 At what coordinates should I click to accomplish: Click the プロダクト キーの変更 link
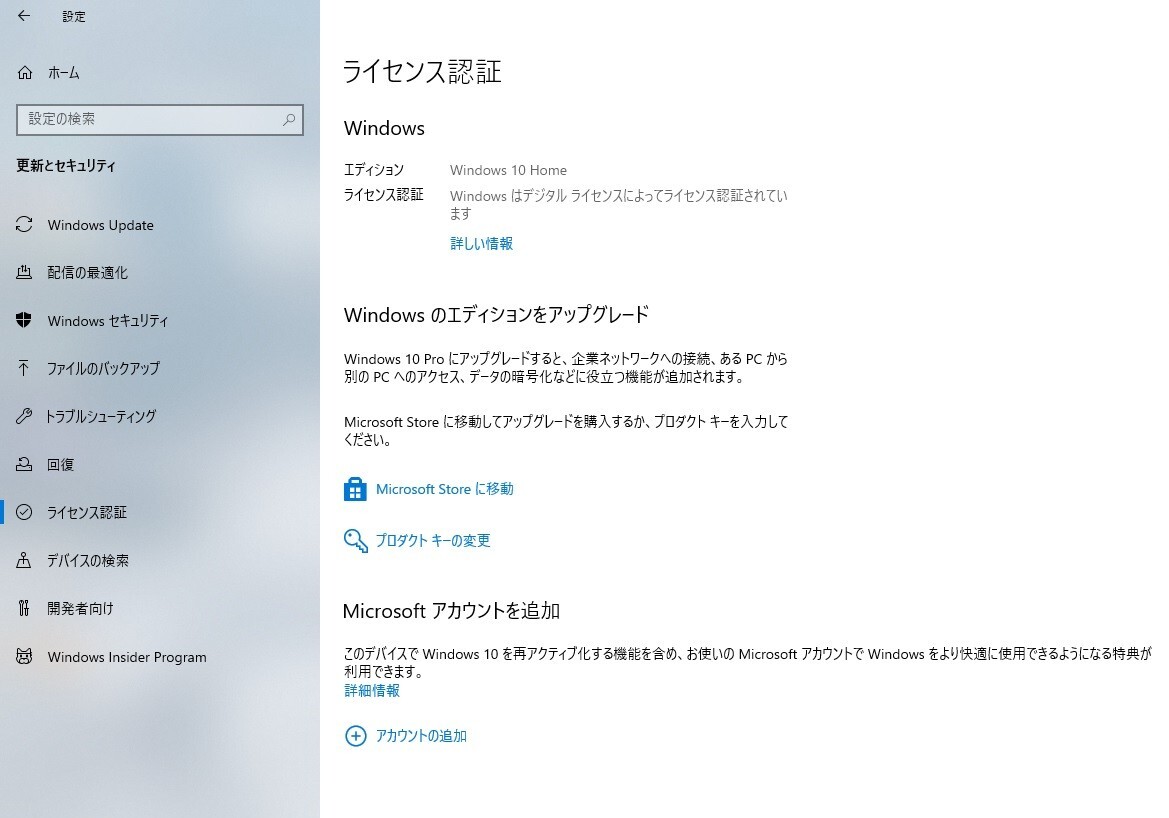(433, 541)
